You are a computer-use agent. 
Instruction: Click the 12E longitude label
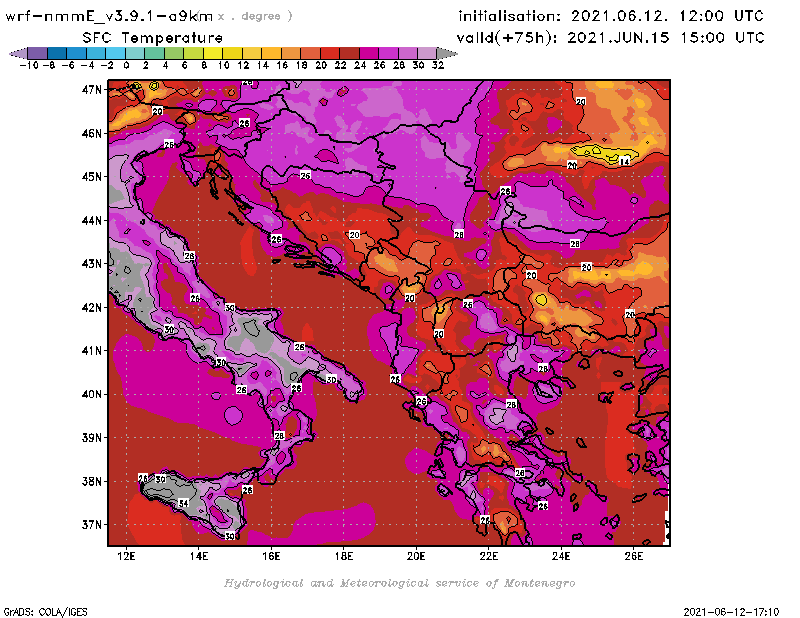126,556
